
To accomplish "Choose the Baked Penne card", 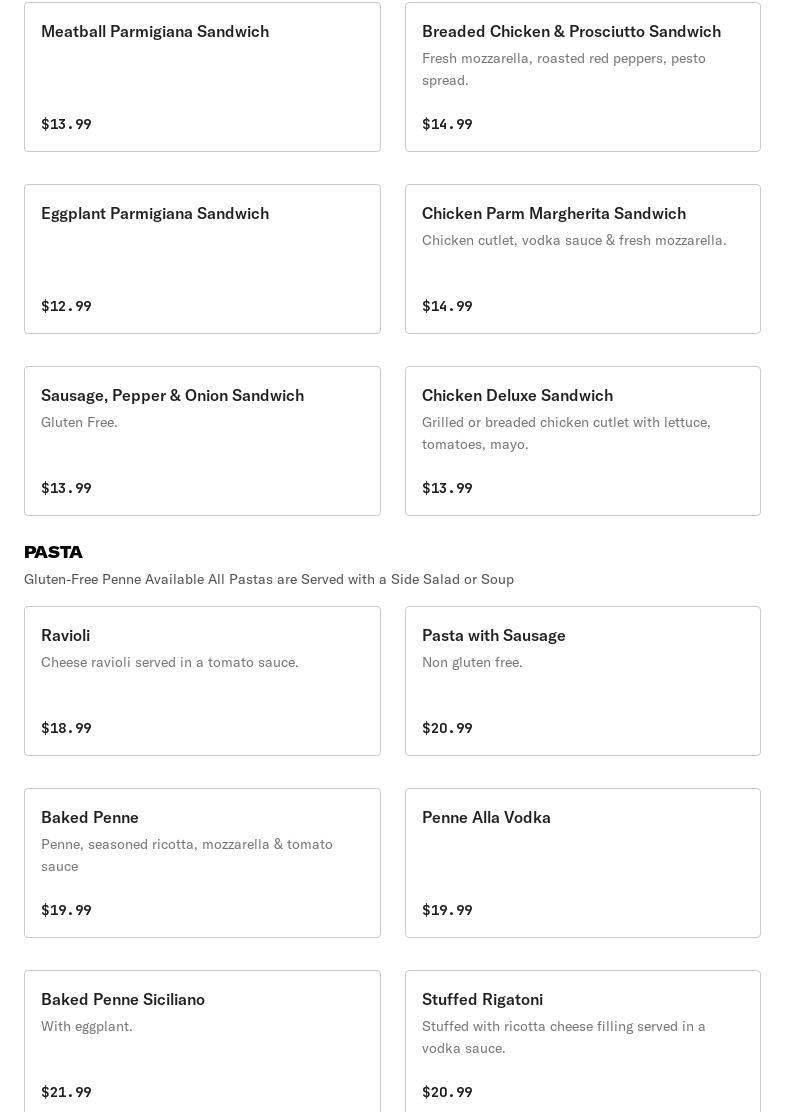I will point(202,863).
